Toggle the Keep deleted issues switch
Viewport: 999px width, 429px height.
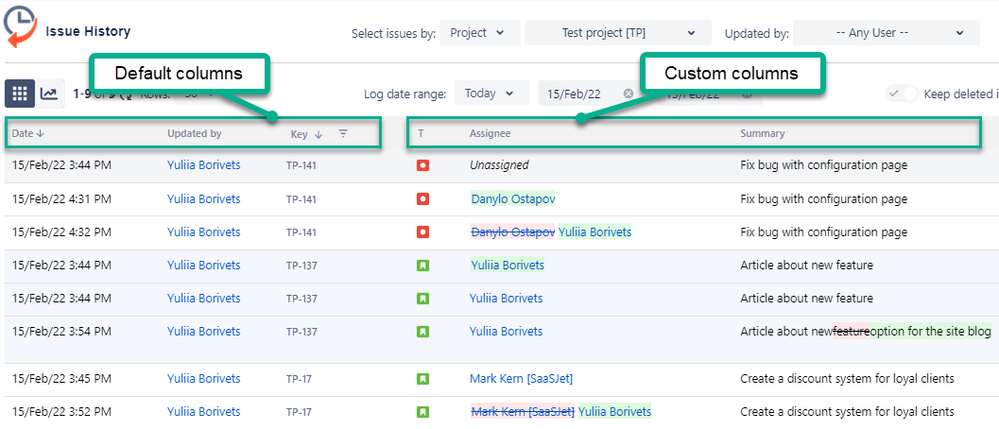(902, 94)
